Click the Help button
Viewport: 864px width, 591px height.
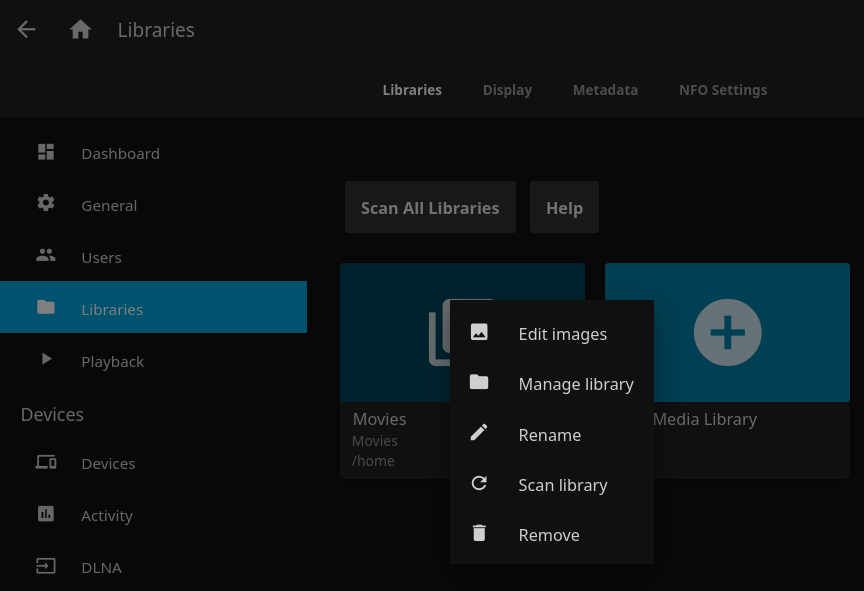tap(564, 208)
